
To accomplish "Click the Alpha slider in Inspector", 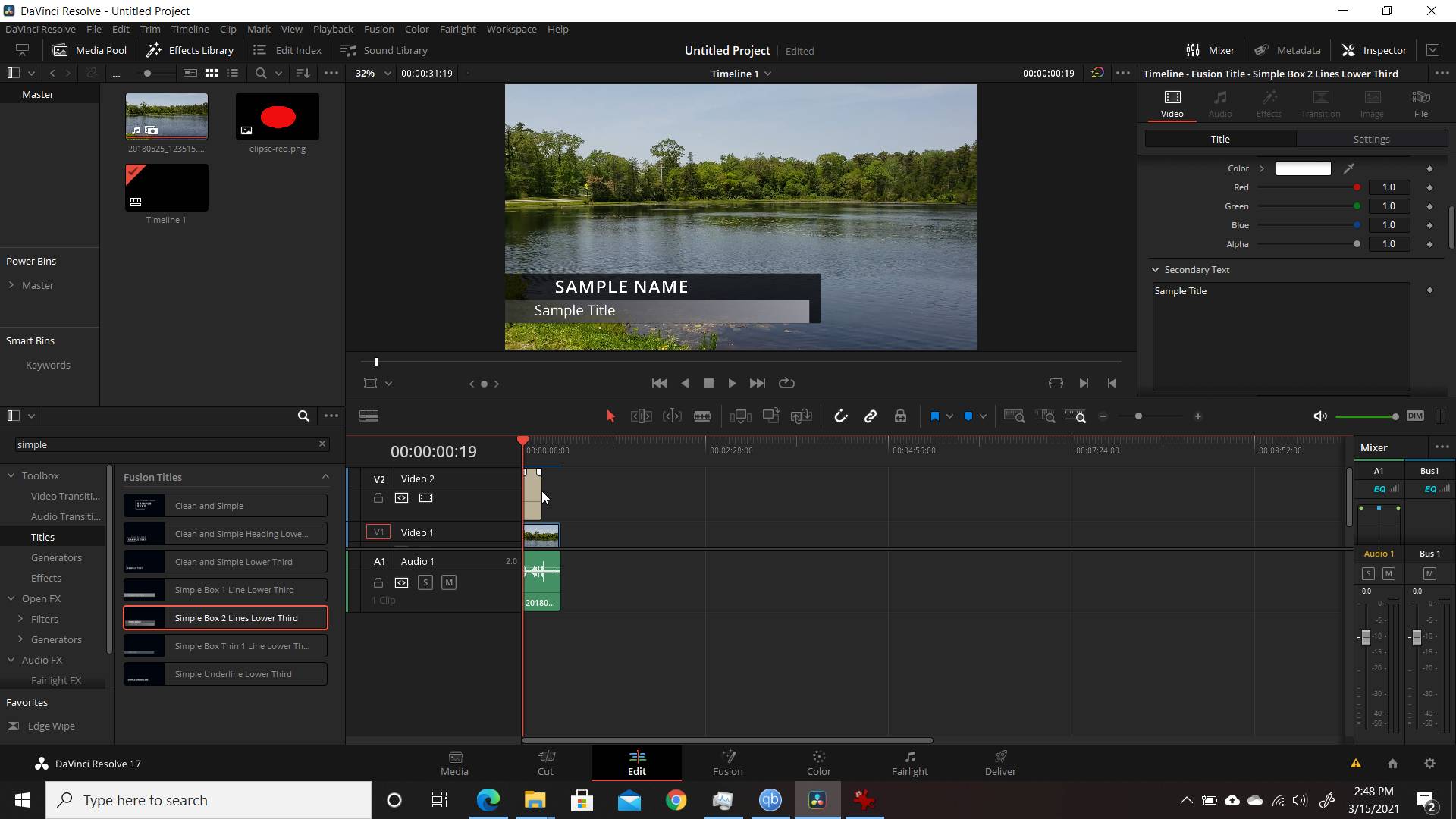I will pos(1308,244).
